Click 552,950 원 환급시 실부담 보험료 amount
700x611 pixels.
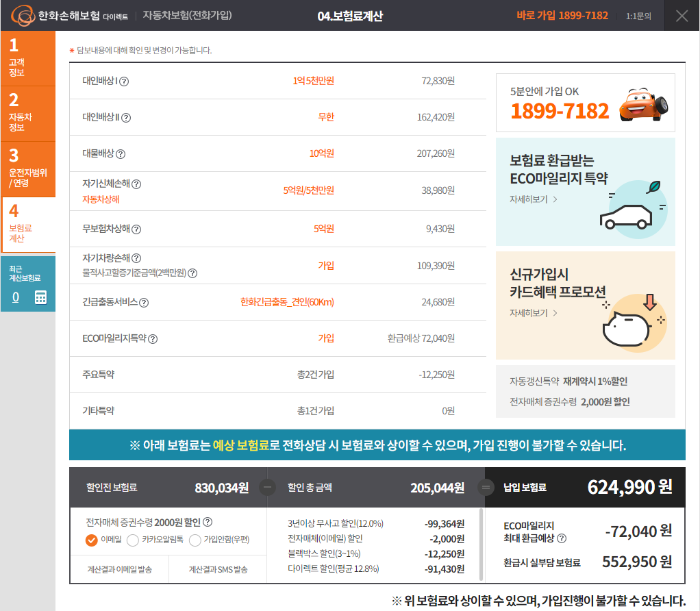(x=637, y=561)
